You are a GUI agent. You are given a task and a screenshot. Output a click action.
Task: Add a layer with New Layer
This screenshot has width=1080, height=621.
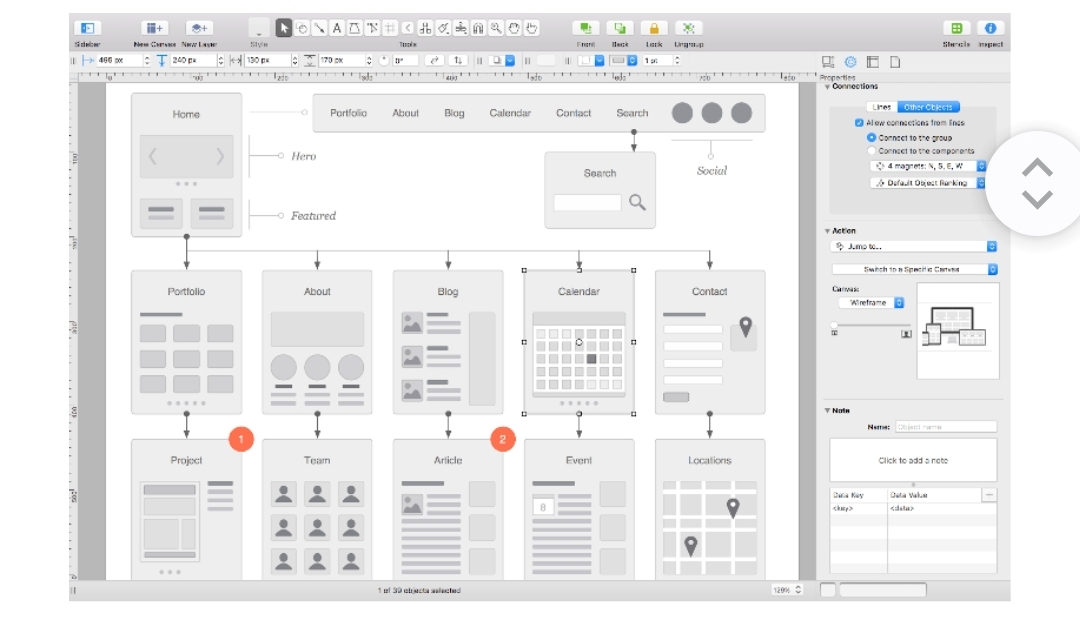(199, 29)
